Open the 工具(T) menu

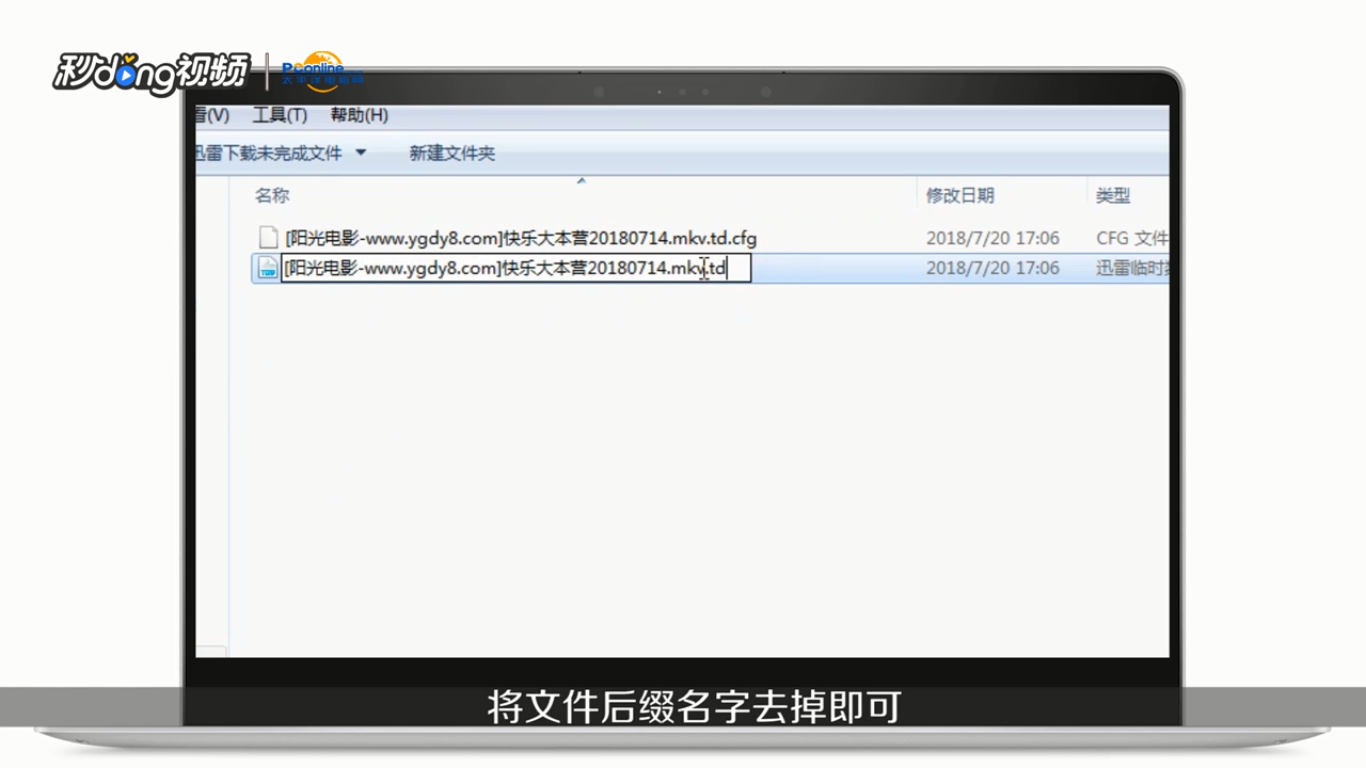coord(279,116)
